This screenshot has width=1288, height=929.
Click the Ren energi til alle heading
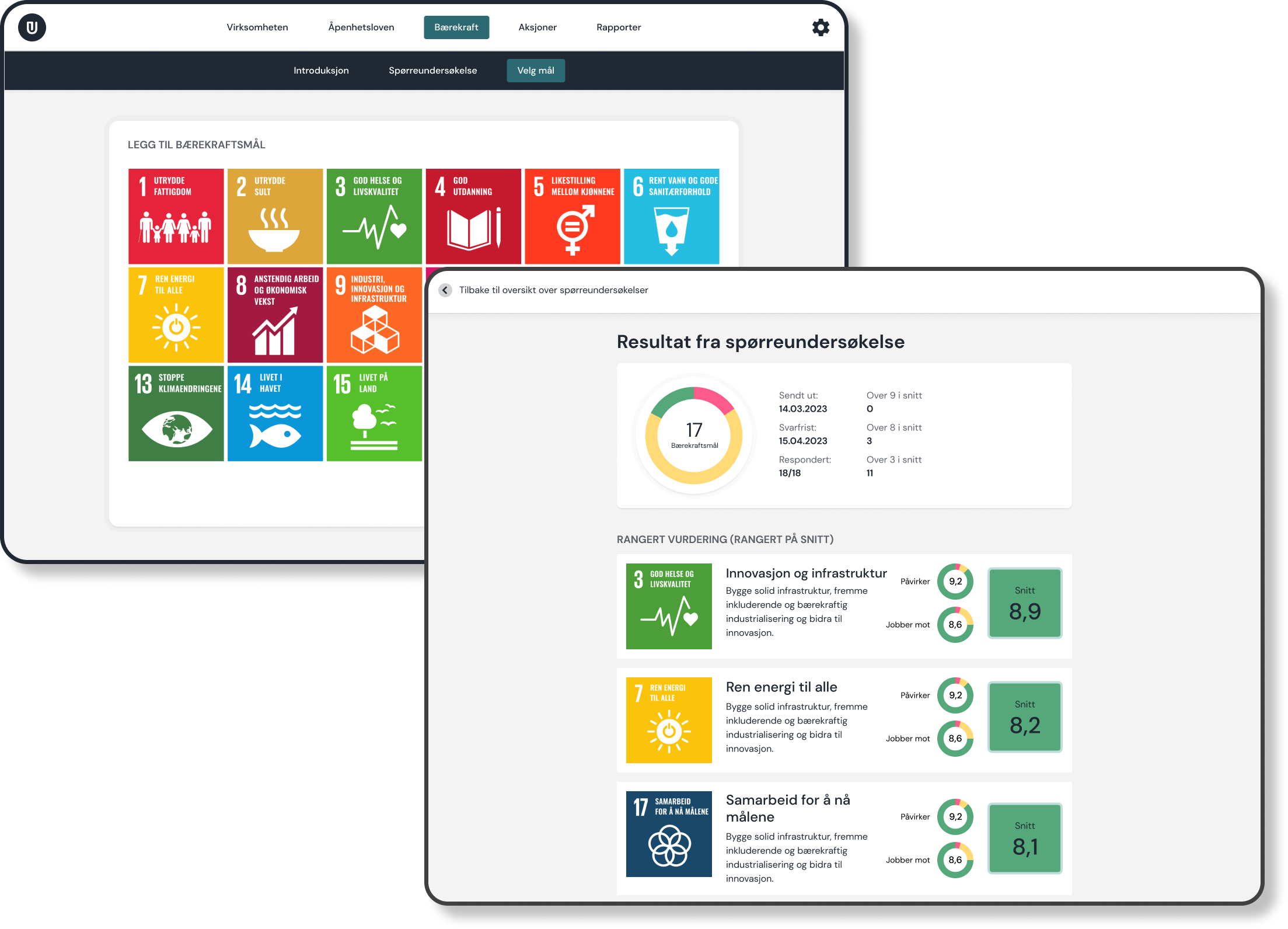(781, 687)
